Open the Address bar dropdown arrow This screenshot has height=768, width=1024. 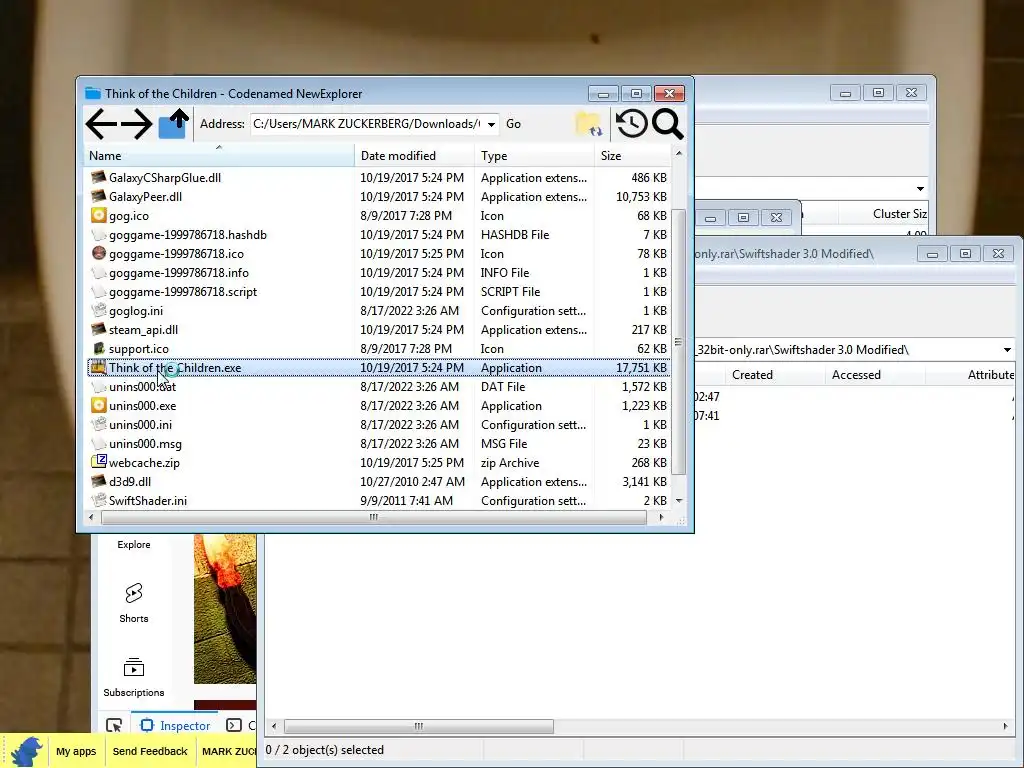coord(491,124)
